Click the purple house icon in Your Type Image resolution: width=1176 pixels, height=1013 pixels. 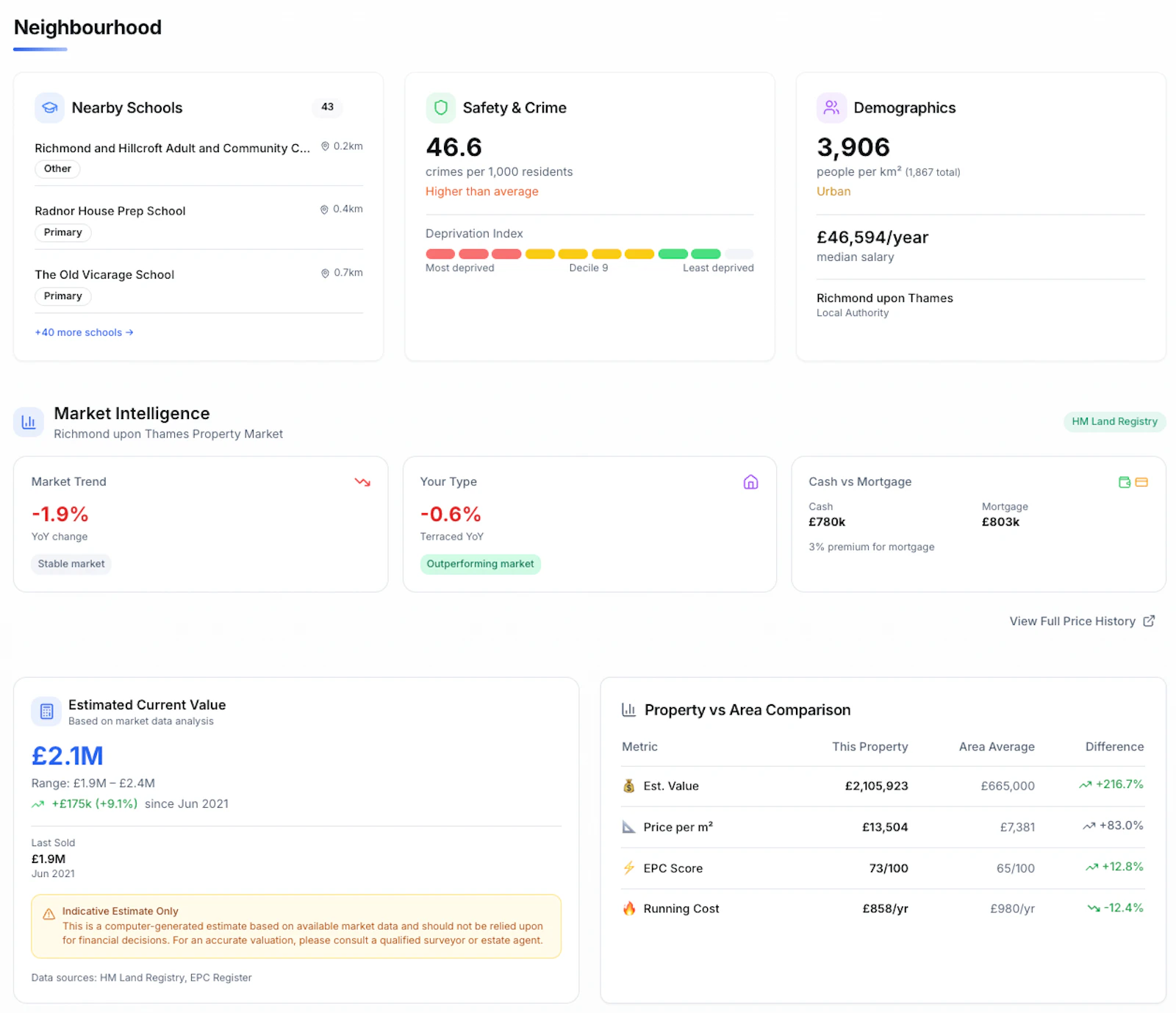tap(750, 482)
